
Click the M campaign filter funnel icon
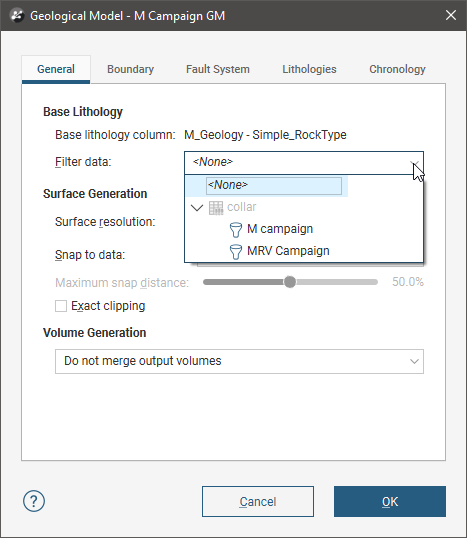click(x=235, y=230)
